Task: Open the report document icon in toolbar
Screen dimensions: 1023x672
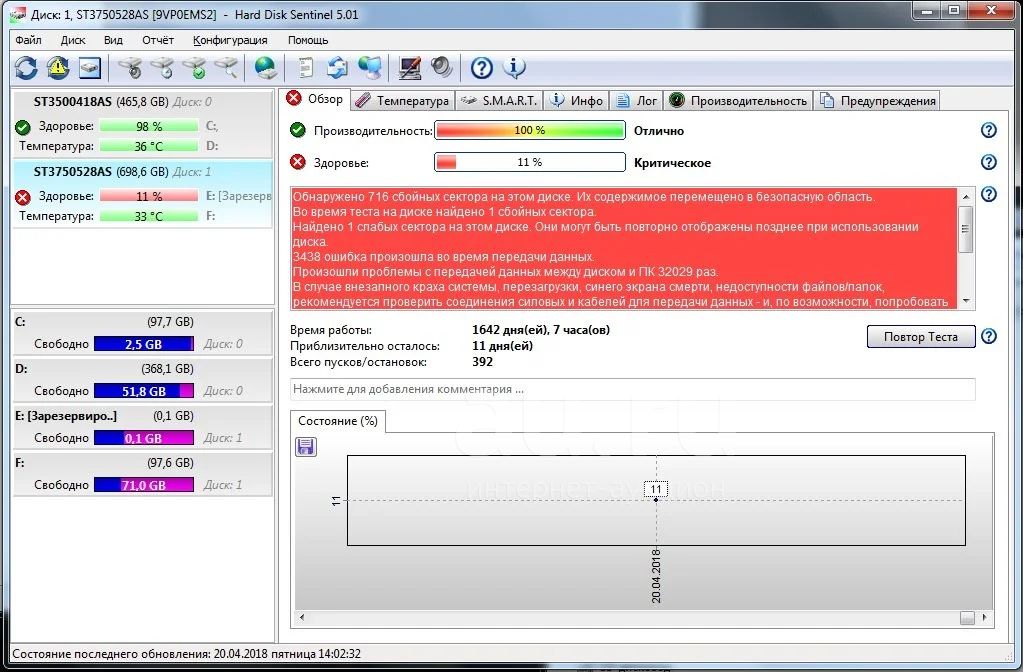Action: pyautogui.click(x=306, y=68)
